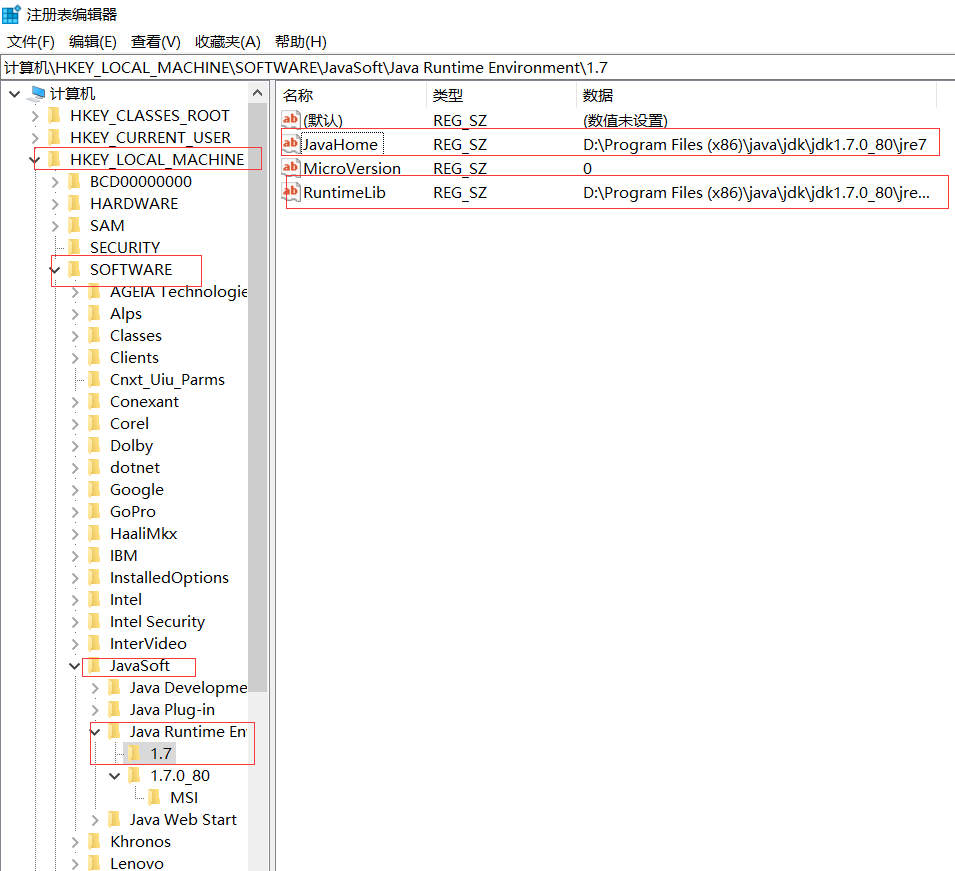The image size is (955, 871).
Task: Click the registry editor app icon
Action: [12, 13]
